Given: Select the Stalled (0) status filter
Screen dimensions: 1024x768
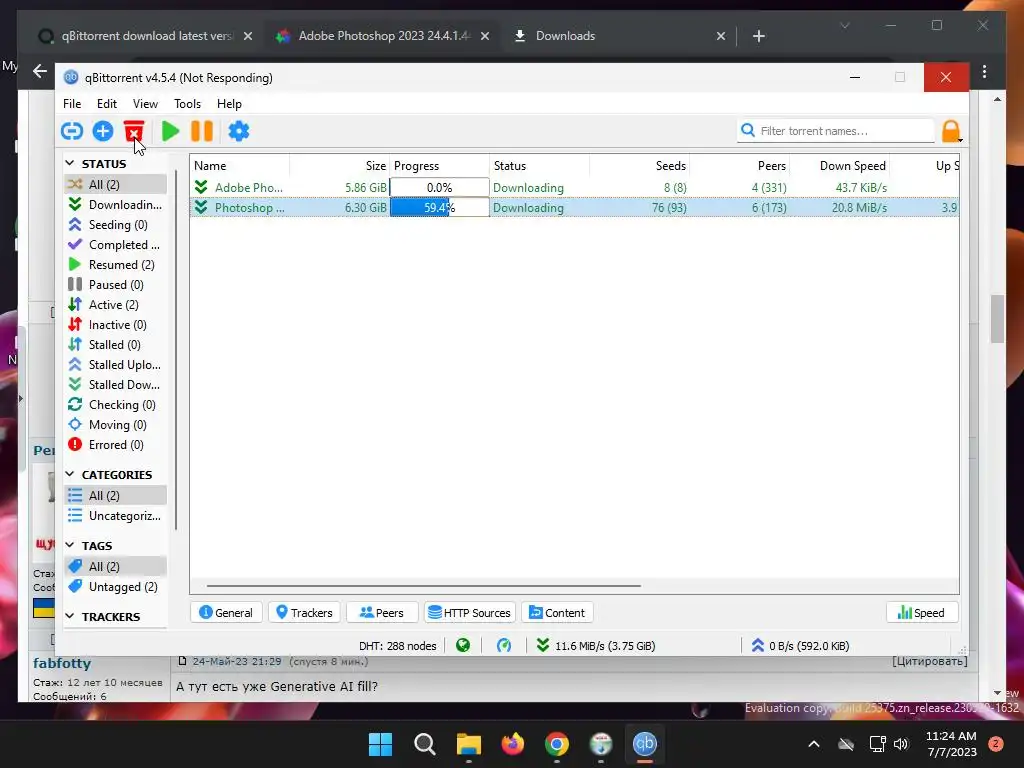Looking at the screenshot, I should [x=115, y=345].
